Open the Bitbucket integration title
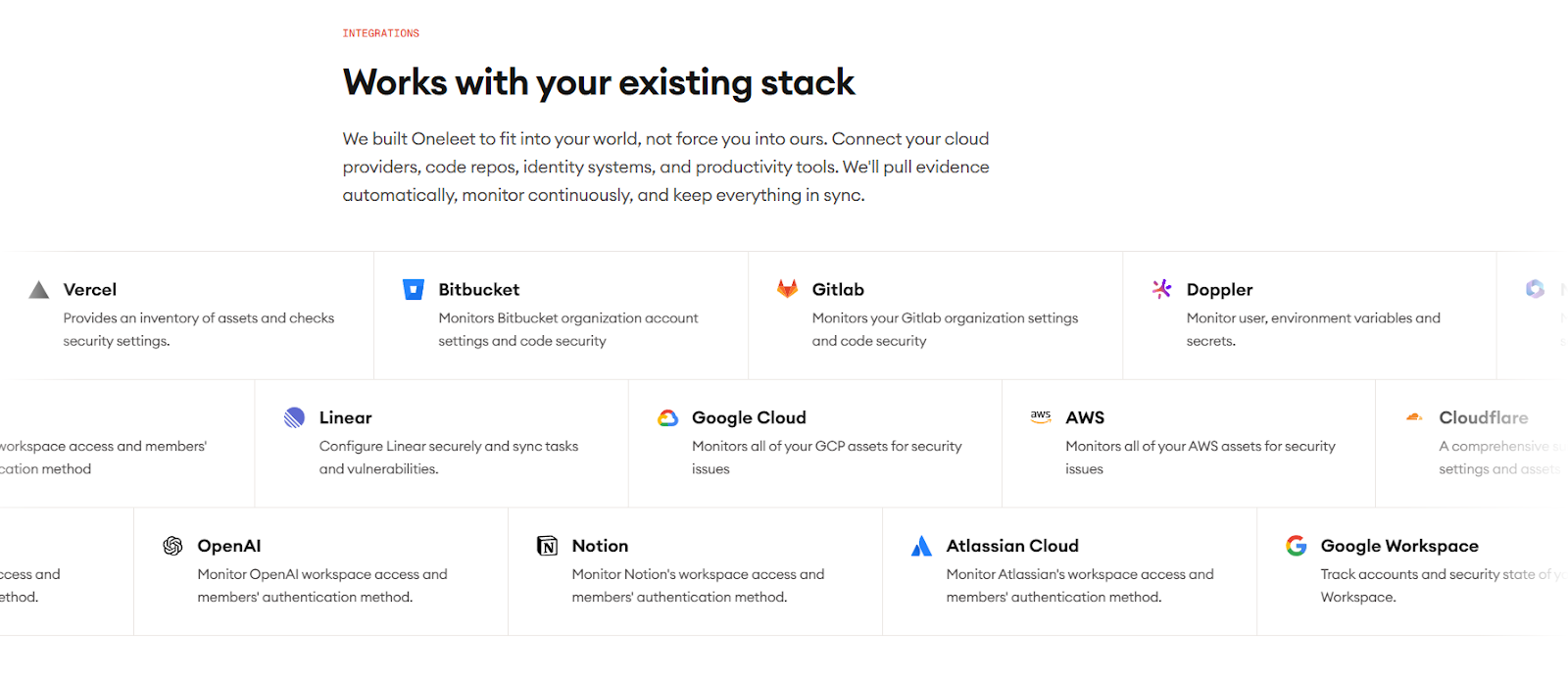 (x=479, y=290)
